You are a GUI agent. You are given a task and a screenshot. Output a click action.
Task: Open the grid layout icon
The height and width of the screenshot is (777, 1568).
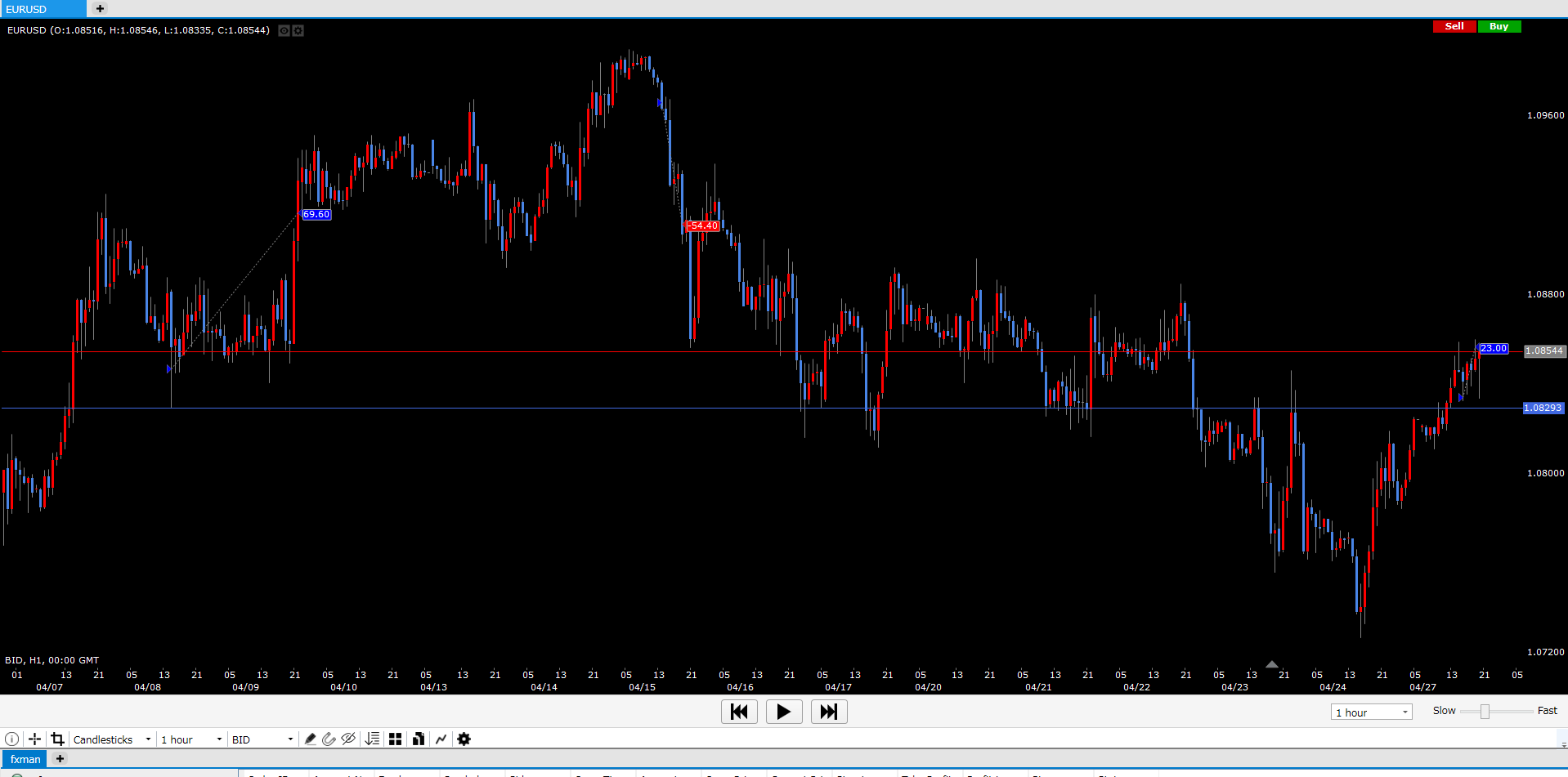(396, 739)
